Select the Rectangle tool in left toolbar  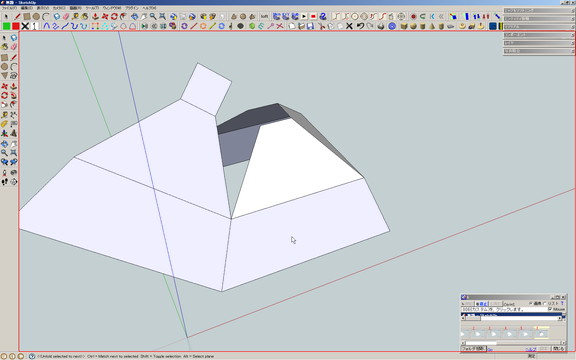[x=4, y=58]
